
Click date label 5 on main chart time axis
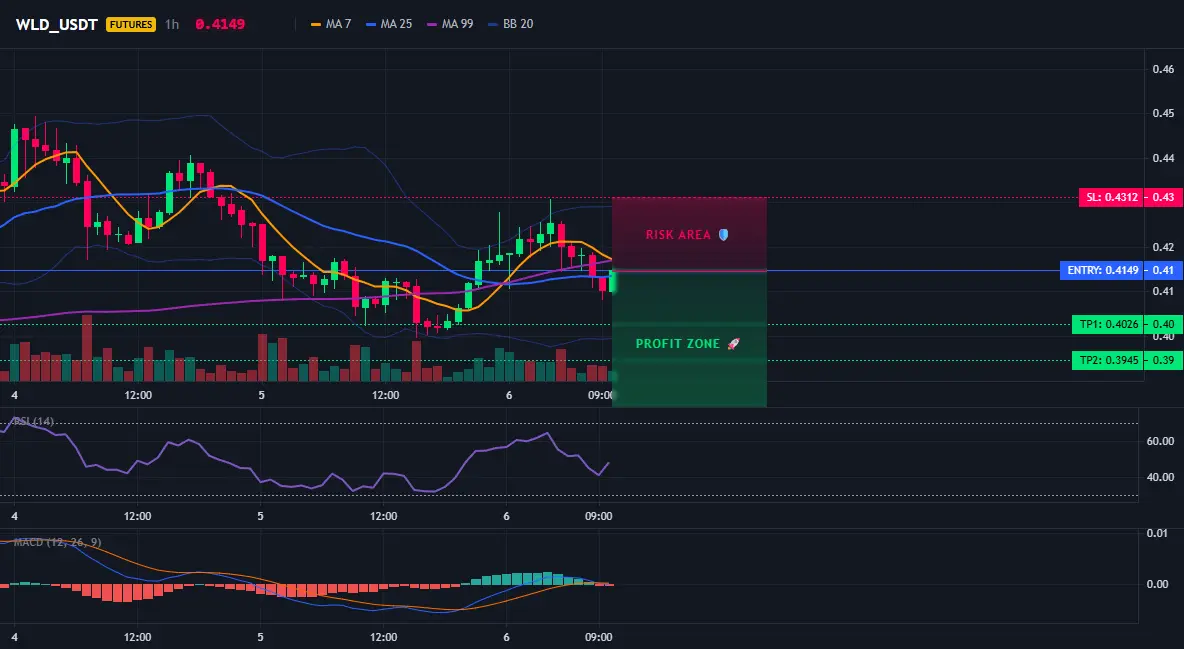click(261, 395)
